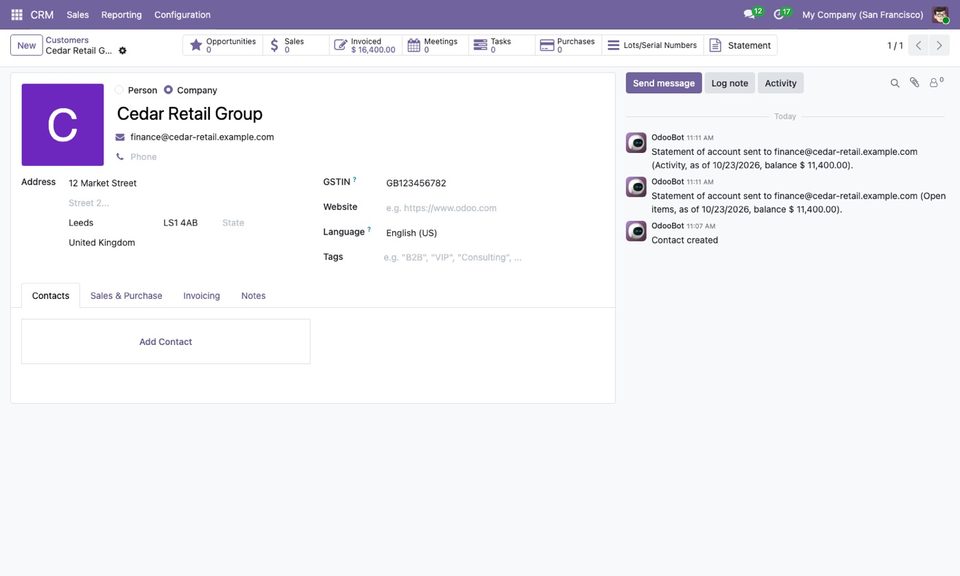Click the phone icon beside Phone field

(x=120, y=157)
